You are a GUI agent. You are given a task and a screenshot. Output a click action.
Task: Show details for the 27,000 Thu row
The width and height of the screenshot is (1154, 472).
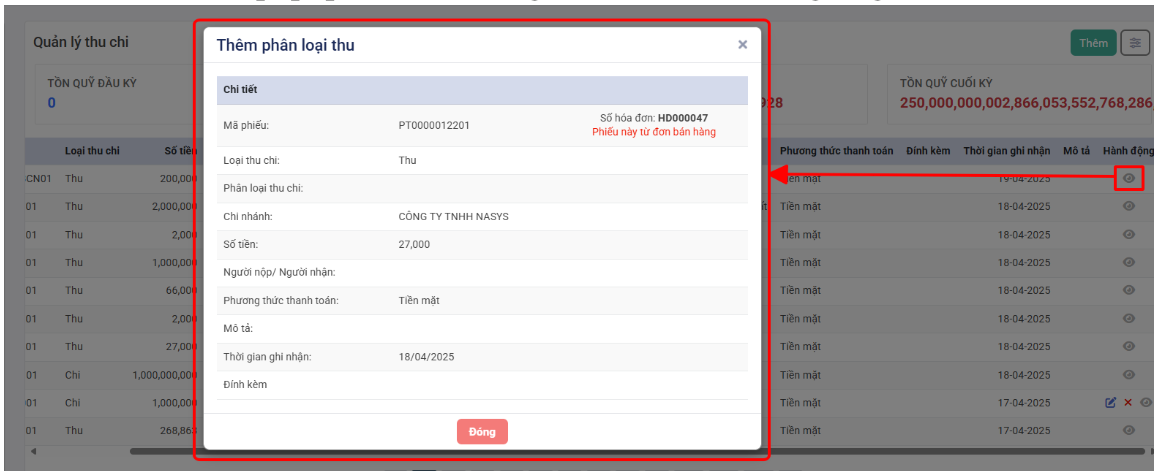click(1128, 346)
